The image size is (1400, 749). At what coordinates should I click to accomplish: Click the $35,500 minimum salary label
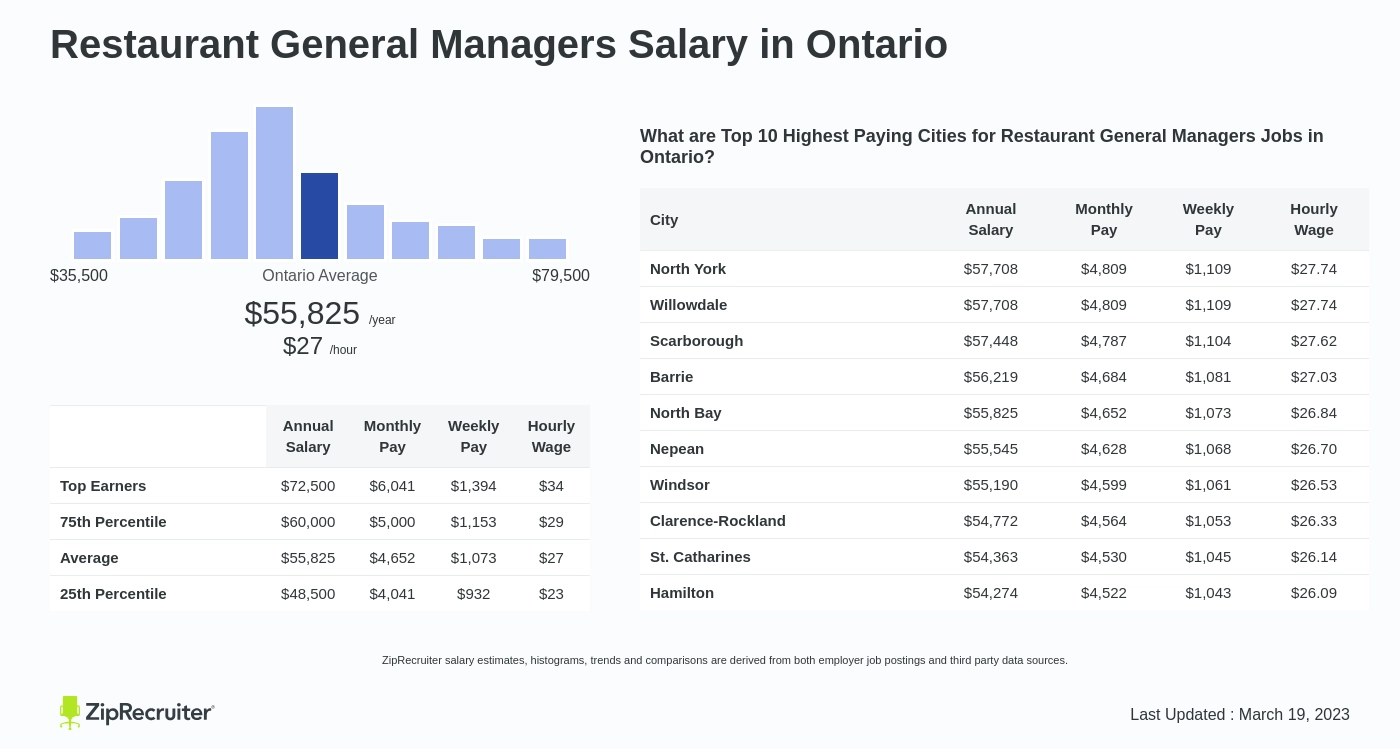[79, 276]
